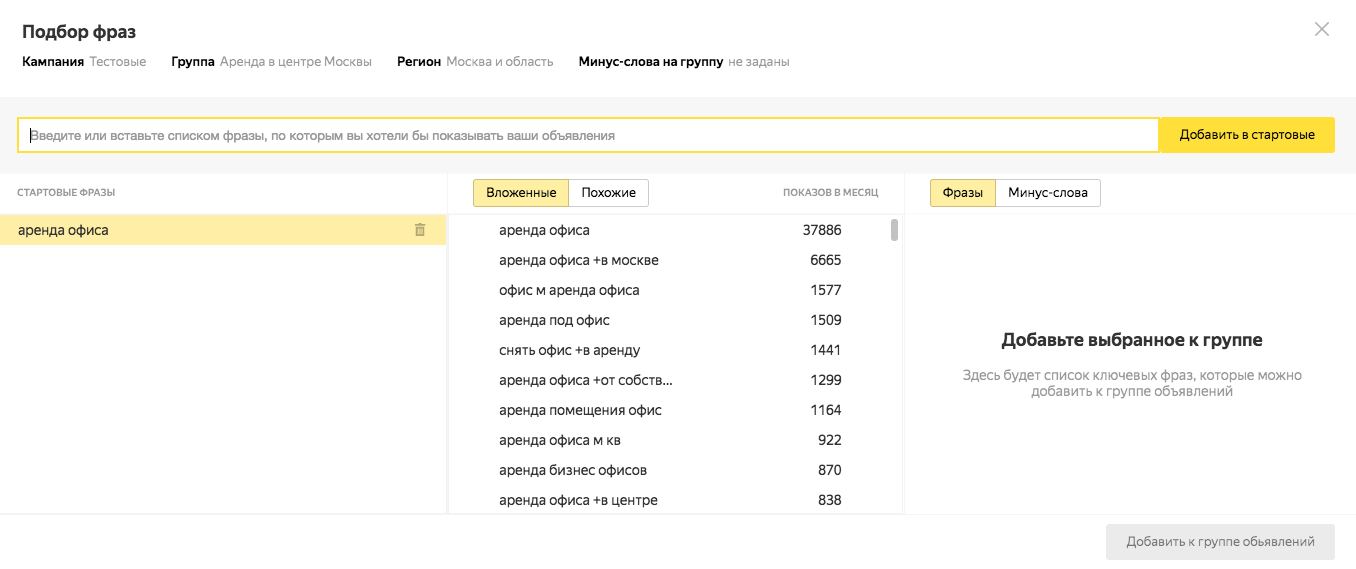Select the Фразы tab

[963, 192]
